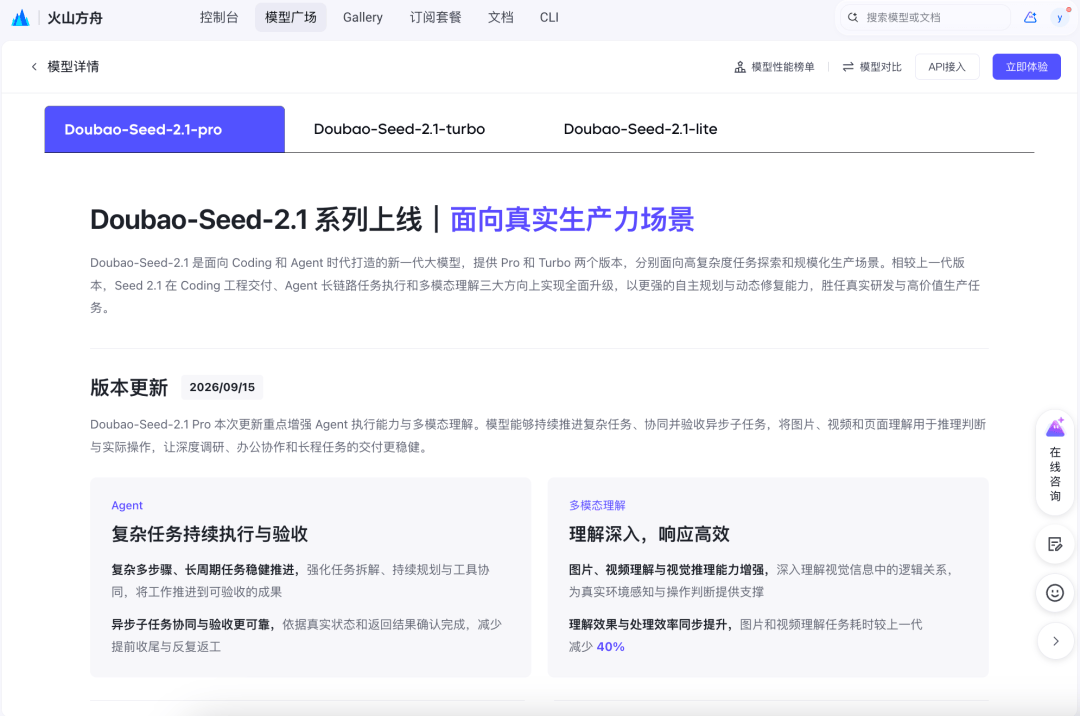
Task: Open 在线咨询 online consultation widget
Action: (x=1055, y=461)
